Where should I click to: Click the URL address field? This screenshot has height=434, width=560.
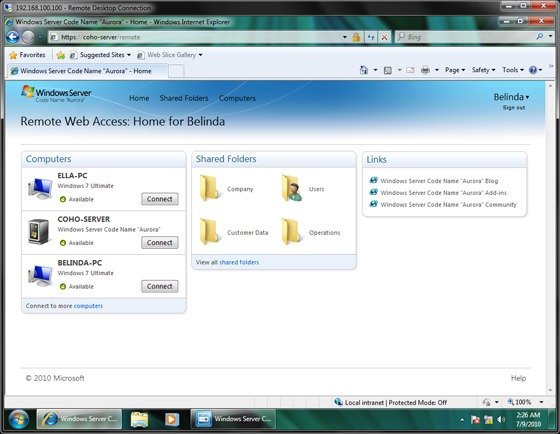coord(195,37)
